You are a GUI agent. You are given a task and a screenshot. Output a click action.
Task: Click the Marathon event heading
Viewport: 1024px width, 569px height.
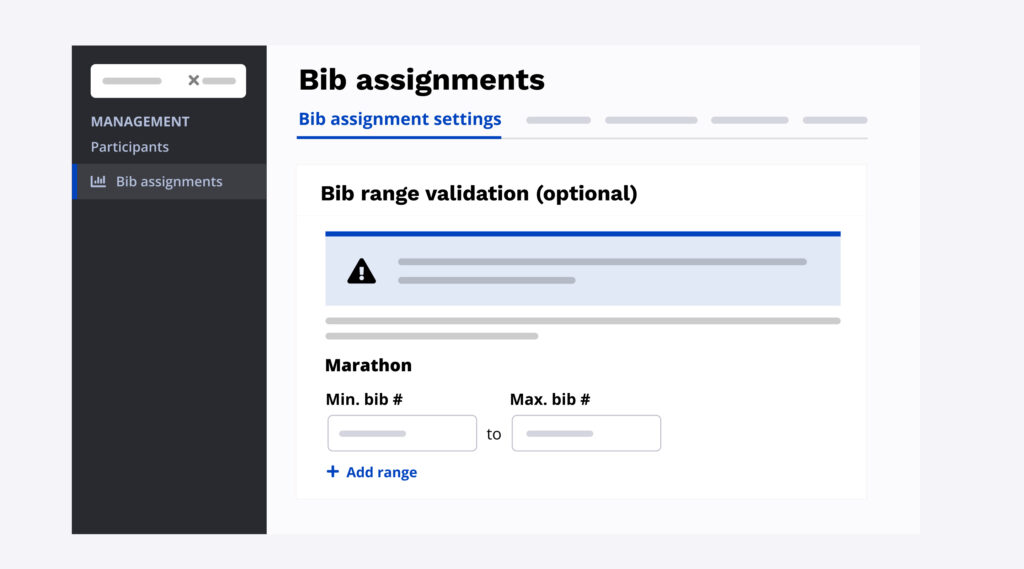[x=368, y=365]
